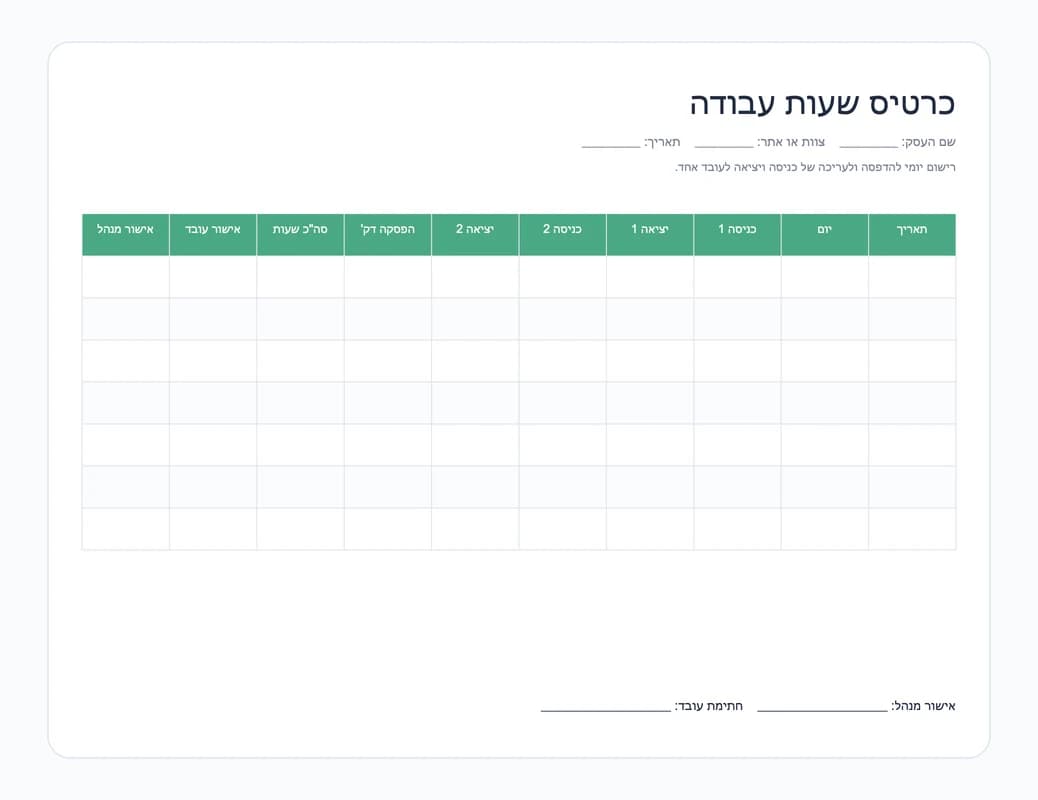The height and width of the screenshot is (800, 1038).
Task: Click the label שם העסק
Action: point(929,142)
